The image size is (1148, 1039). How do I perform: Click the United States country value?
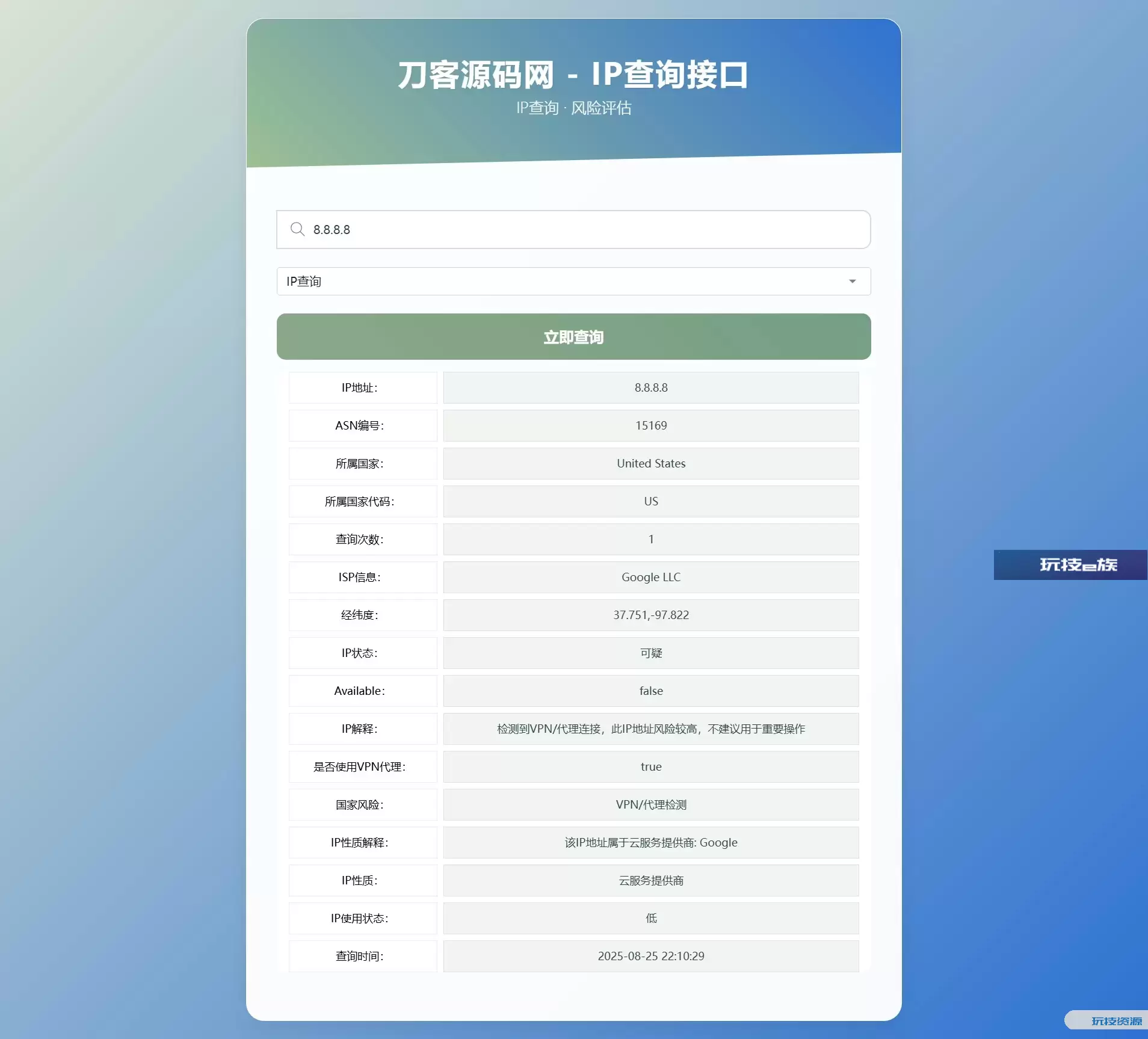click(650, 464)
